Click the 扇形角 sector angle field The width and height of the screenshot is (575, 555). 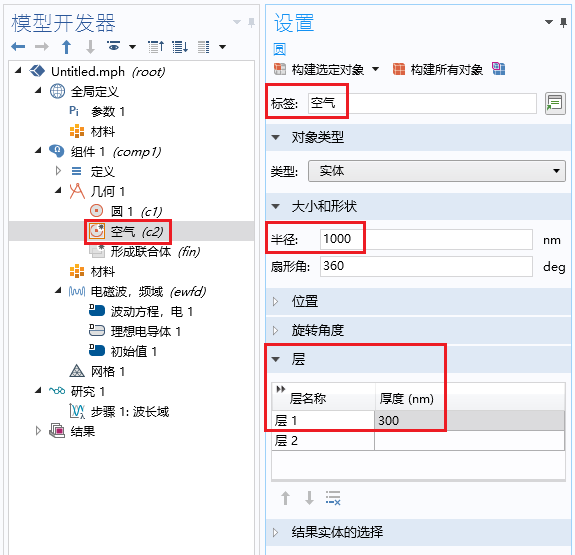[426, 266]
